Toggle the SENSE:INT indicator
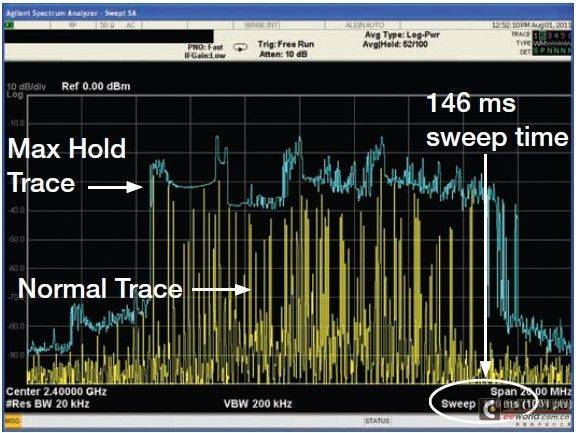This screenshot has height=433, width=576. 261,25
